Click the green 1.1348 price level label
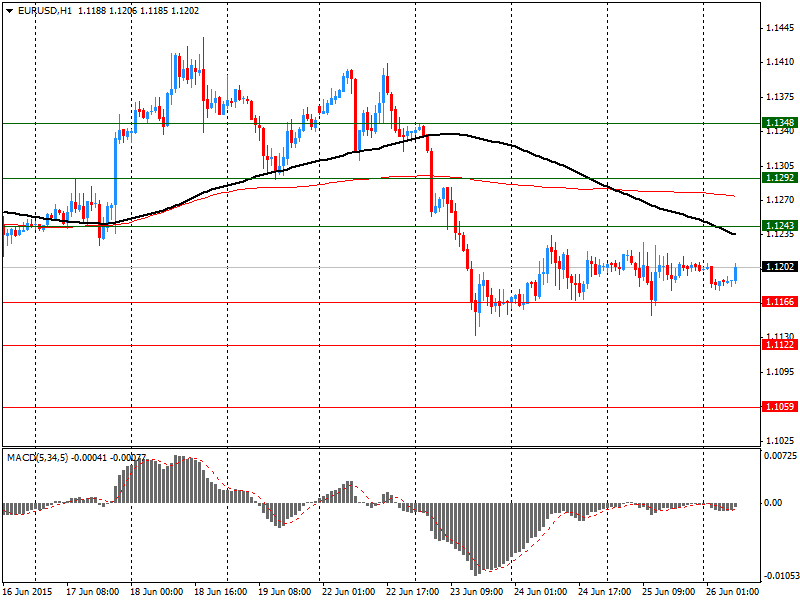 pos(779,122)
